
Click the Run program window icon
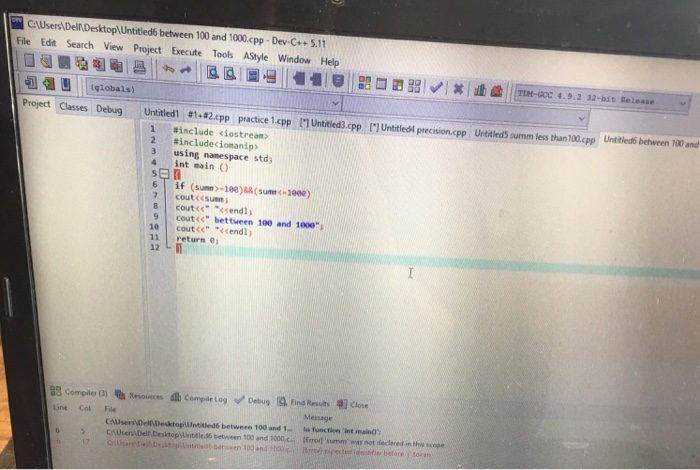click(x=381, y=83)
